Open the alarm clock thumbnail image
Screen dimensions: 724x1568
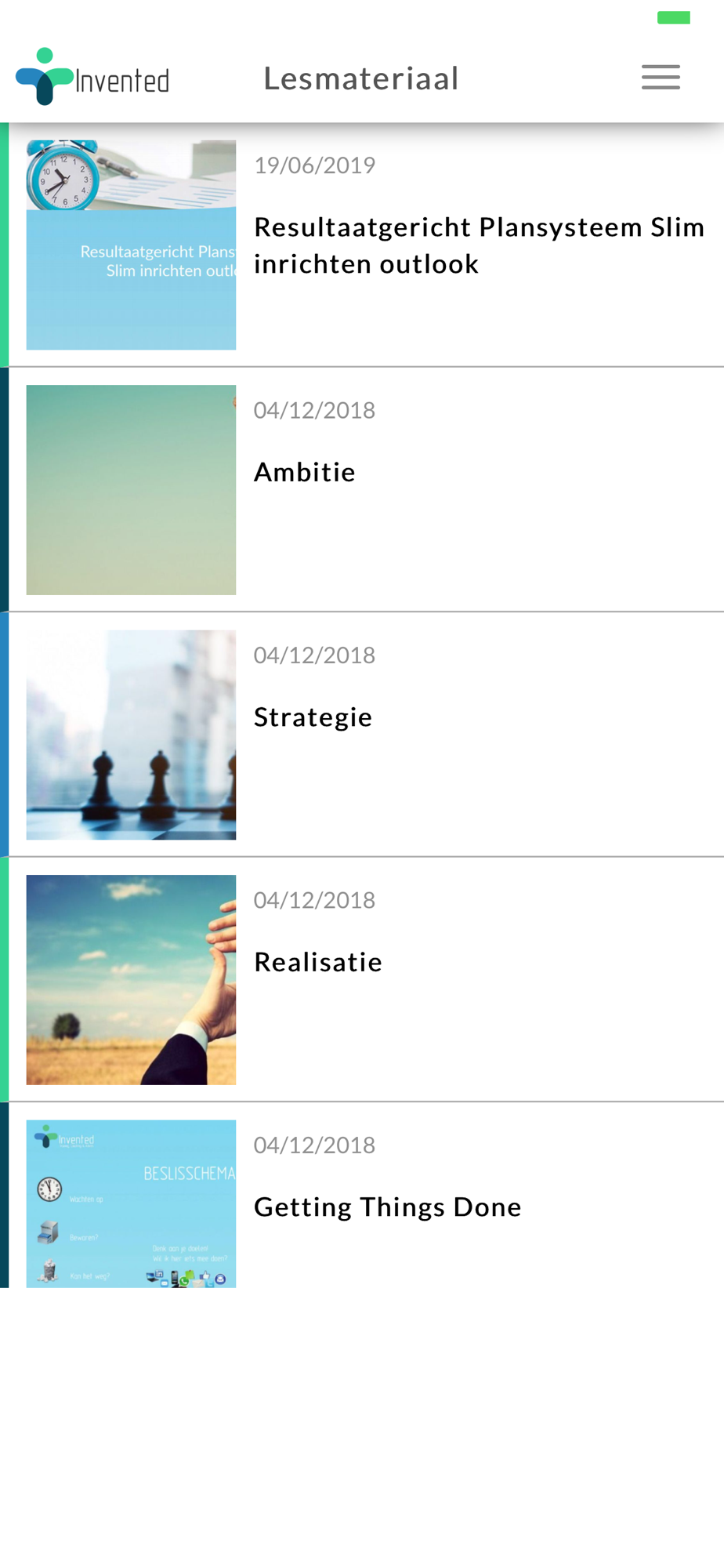pyautogui.click(x=131, y=245)
